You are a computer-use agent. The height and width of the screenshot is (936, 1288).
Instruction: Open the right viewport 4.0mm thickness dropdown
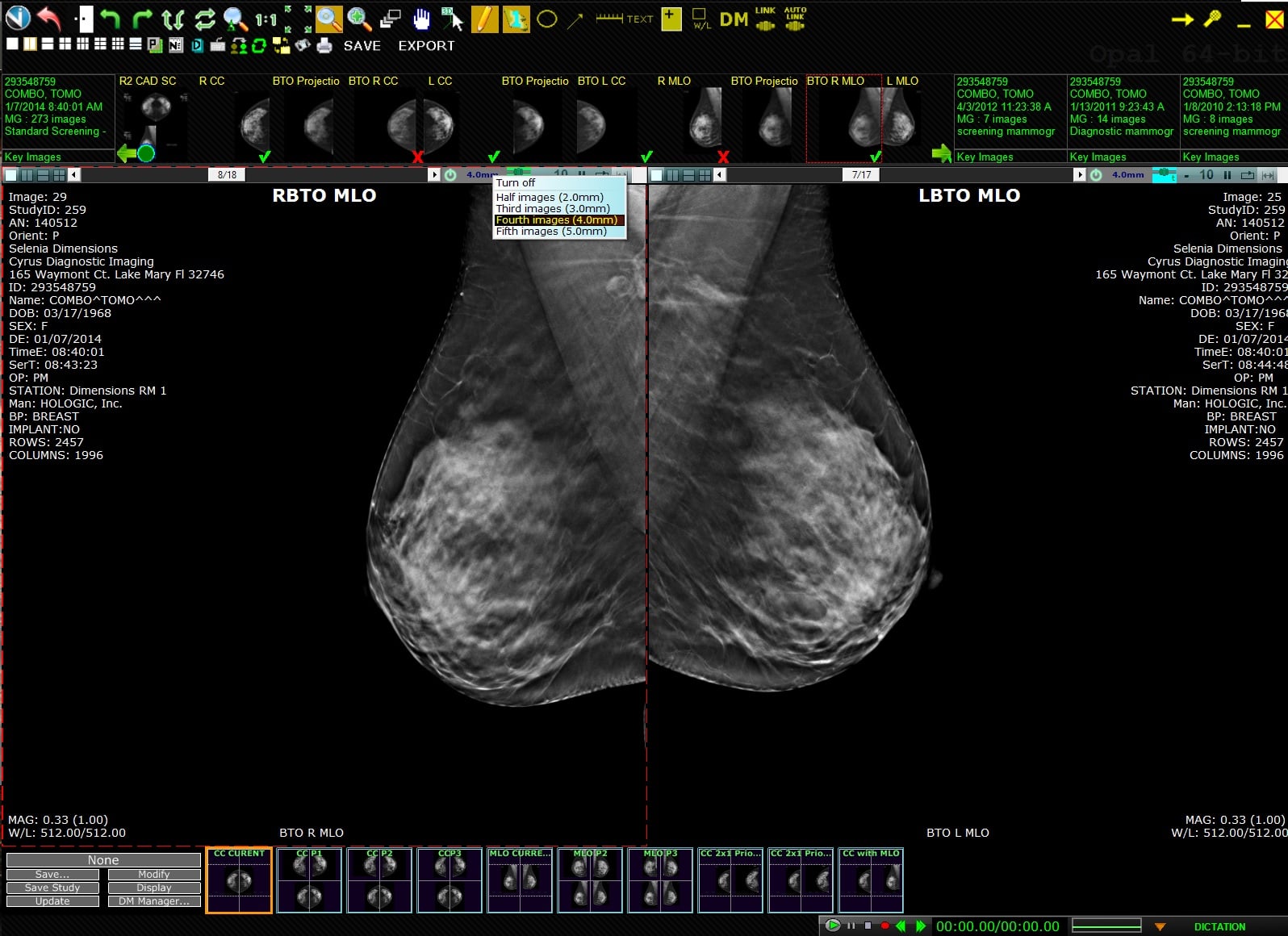pos(1127,175)
